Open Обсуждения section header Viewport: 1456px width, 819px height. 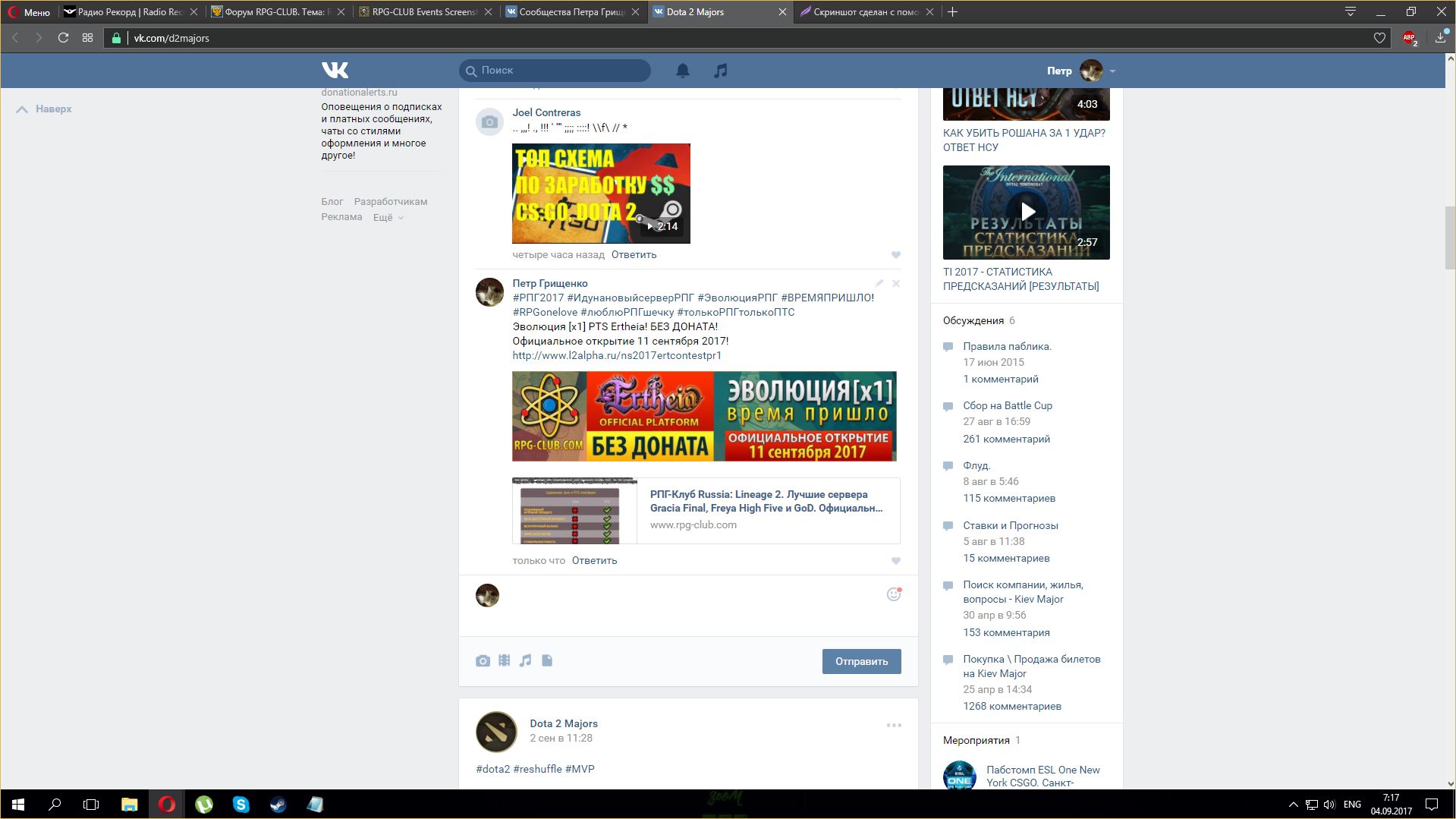pyautogui.click(x=973, y=320)
